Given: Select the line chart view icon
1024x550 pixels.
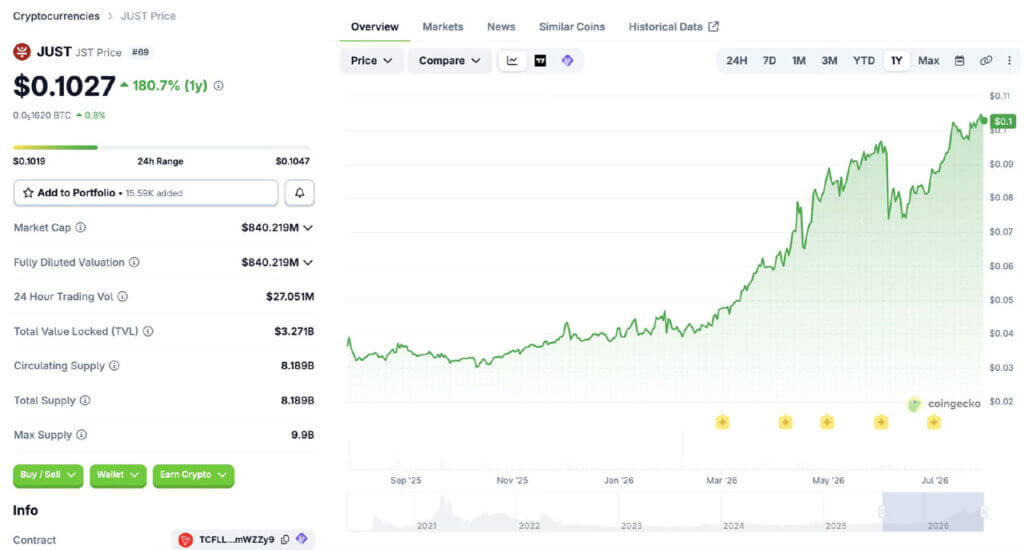Looking at the screenshot, I should click(x=512, y=61).
